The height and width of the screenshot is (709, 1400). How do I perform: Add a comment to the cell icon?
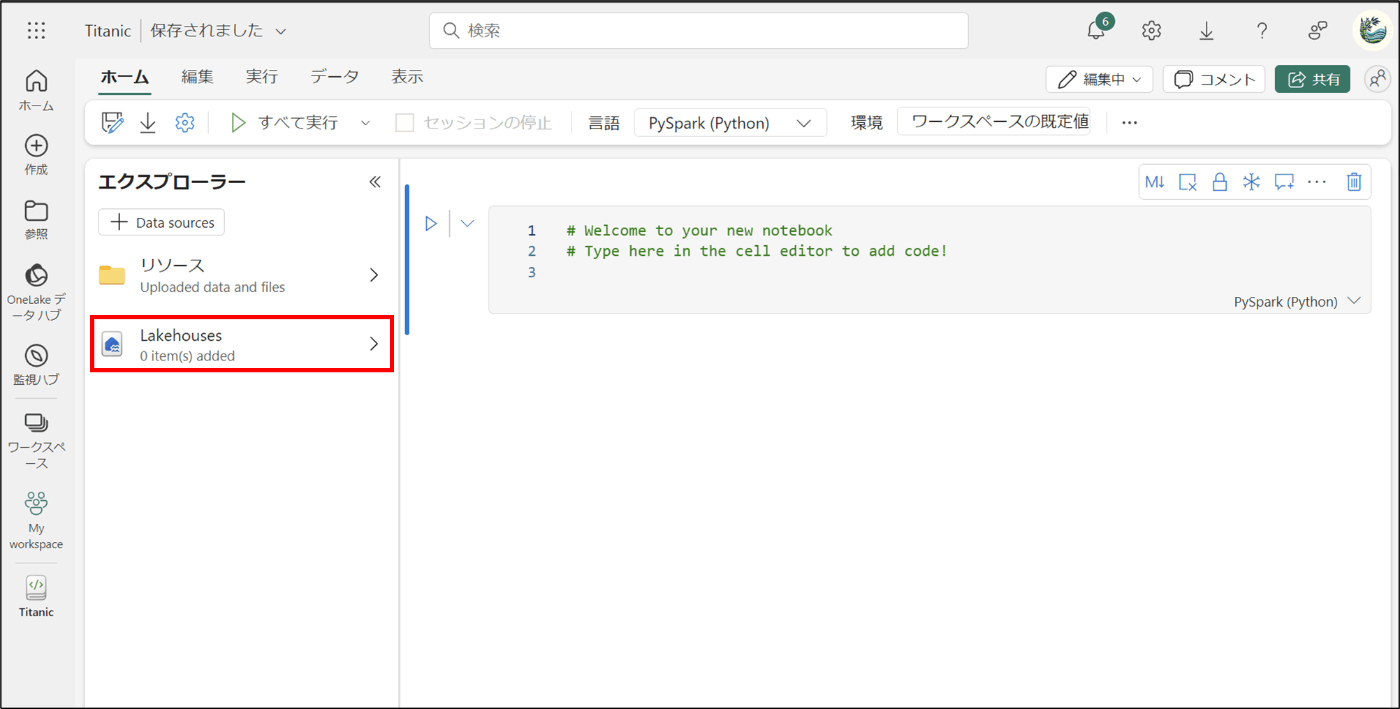coord(1284,182)
